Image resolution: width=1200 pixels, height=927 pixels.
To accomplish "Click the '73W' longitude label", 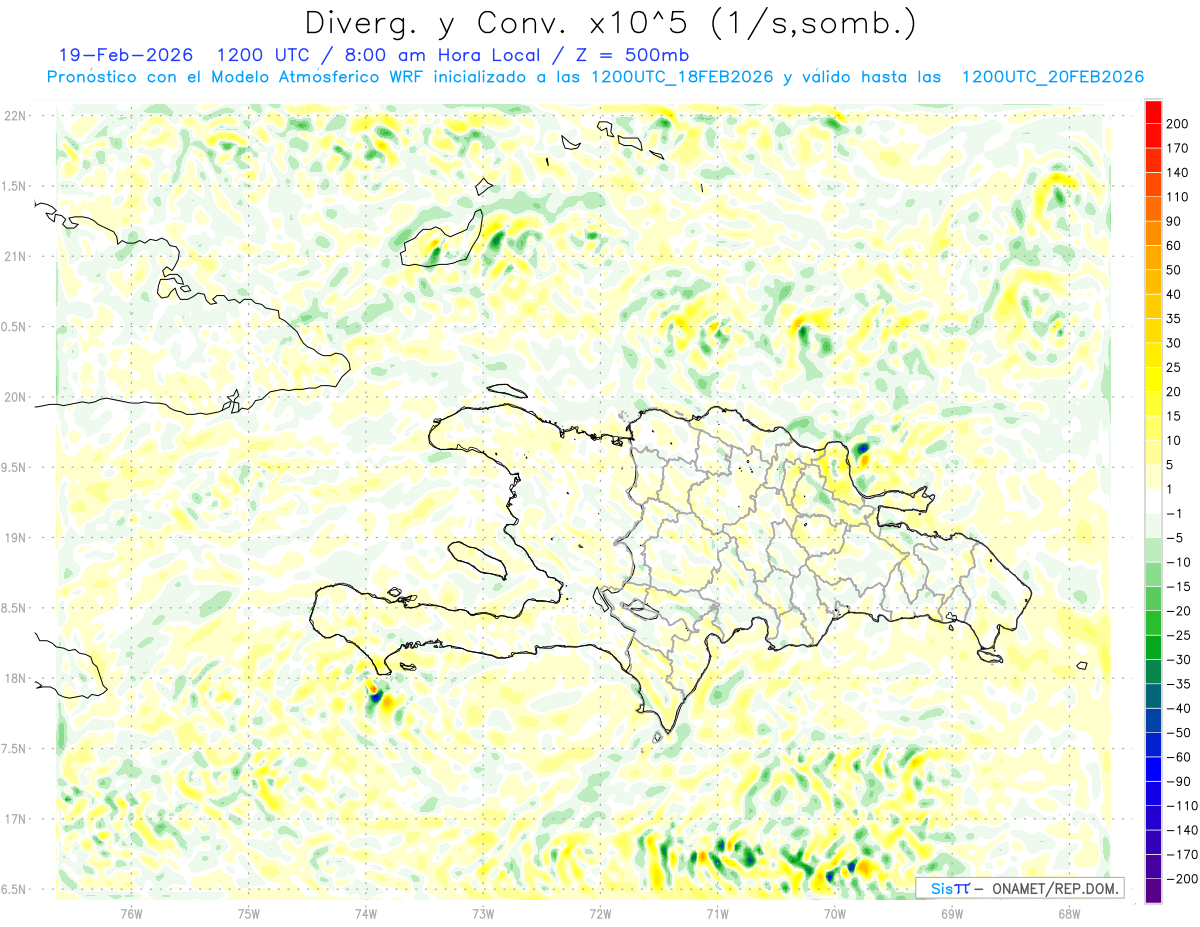I will point(483,913).
